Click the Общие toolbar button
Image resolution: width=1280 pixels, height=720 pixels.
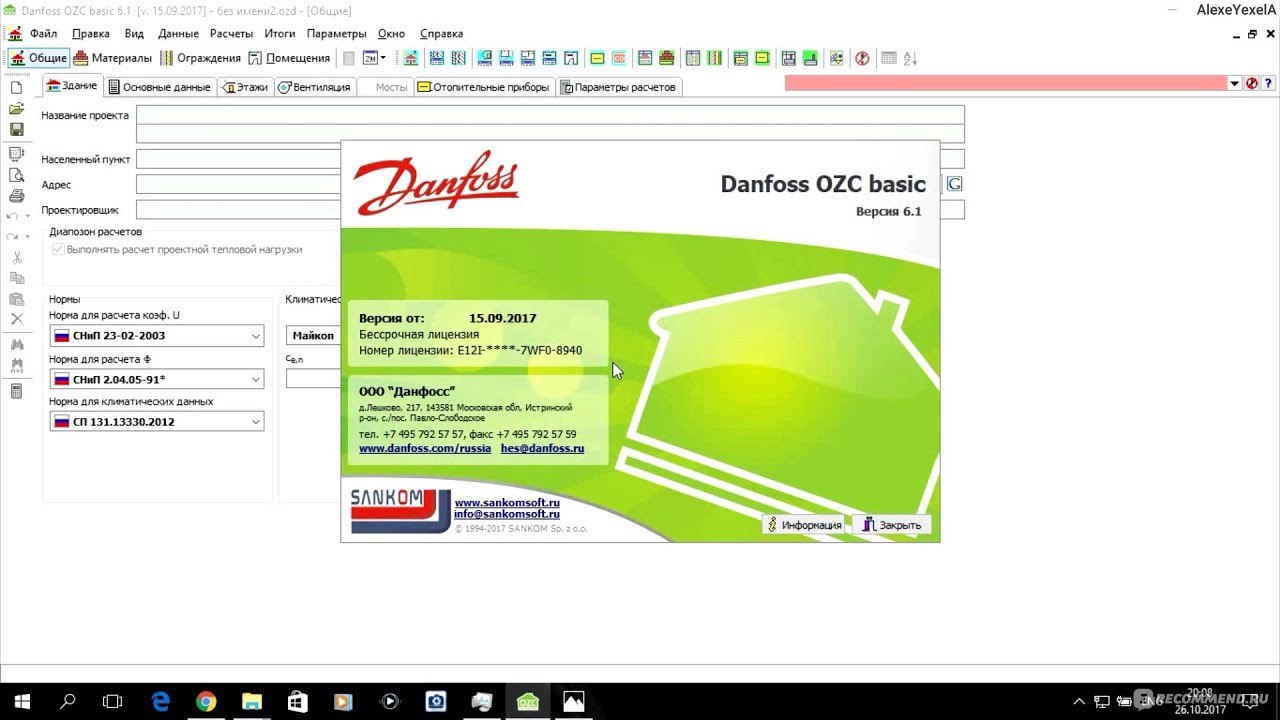point(38,58)
